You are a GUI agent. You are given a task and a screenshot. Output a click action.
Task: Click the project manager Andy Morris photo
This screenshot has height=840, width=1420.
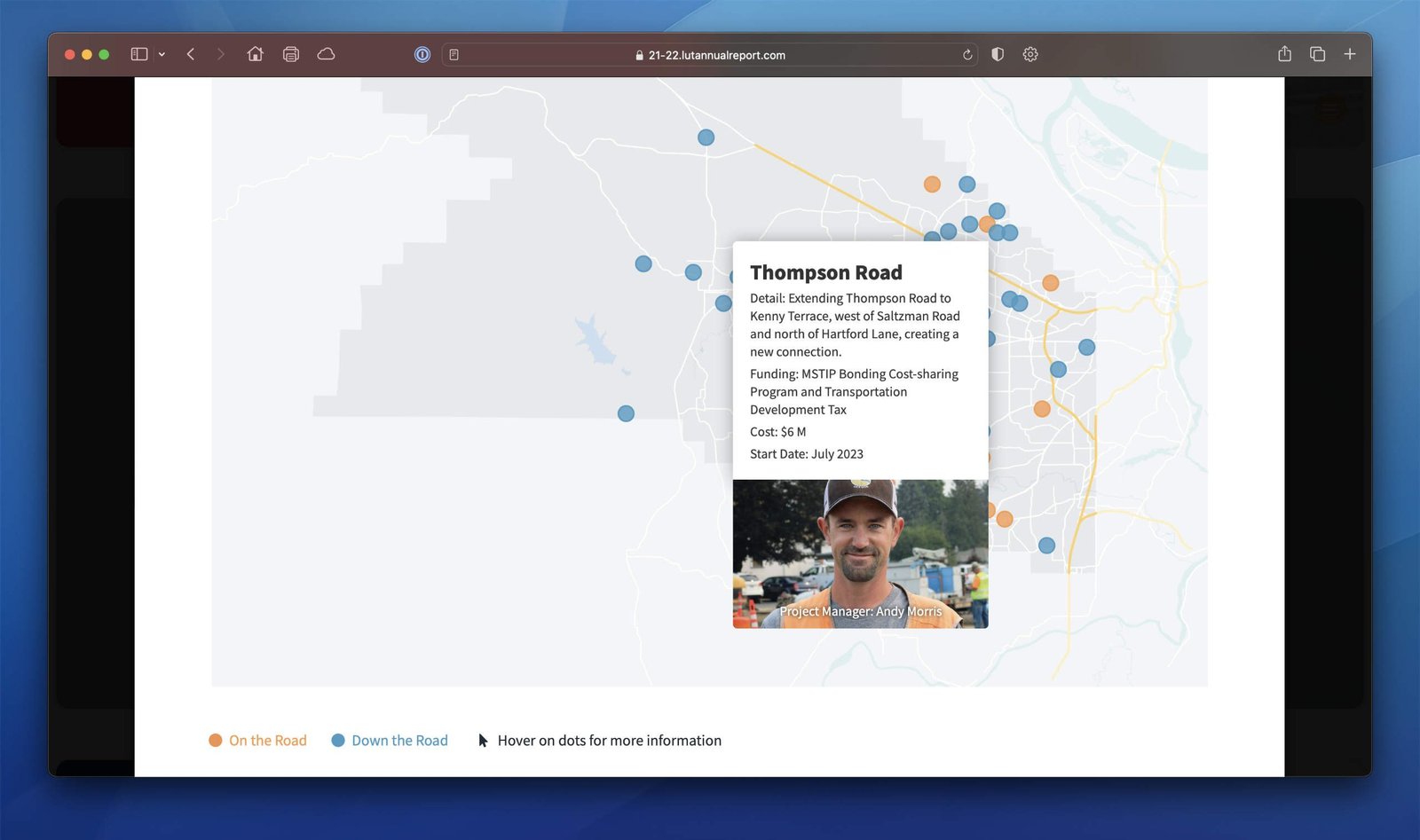[860, 553]
